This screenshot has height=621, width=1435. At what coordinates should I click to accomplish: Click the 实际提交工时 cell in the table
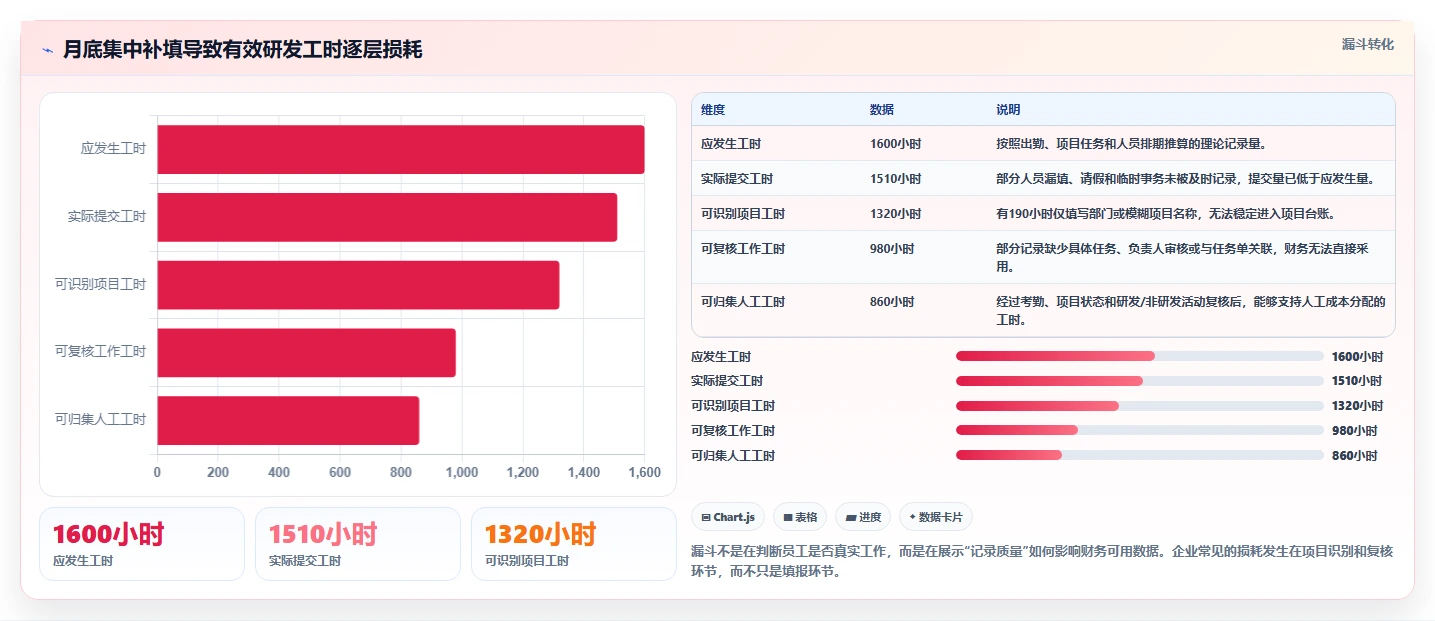tap(737, 179)
